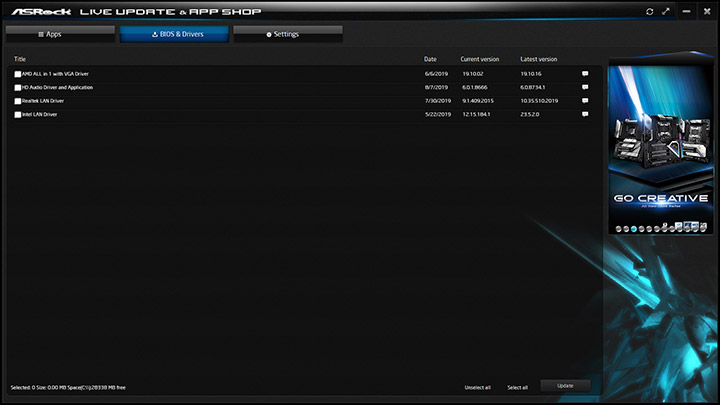
Task: Click latest version 10.35.510.2019
Action: pos(539,101)
